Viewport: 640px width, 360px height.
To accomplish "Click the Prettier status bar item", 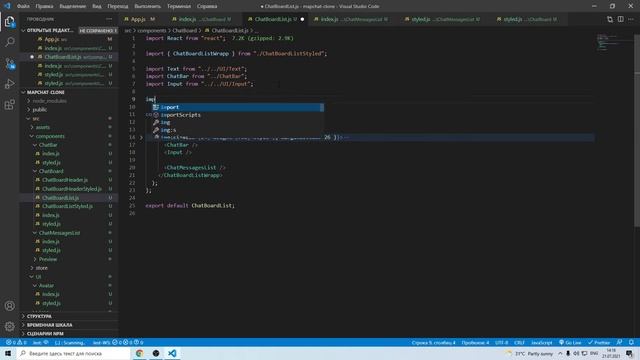I will [x=599, y=342].
